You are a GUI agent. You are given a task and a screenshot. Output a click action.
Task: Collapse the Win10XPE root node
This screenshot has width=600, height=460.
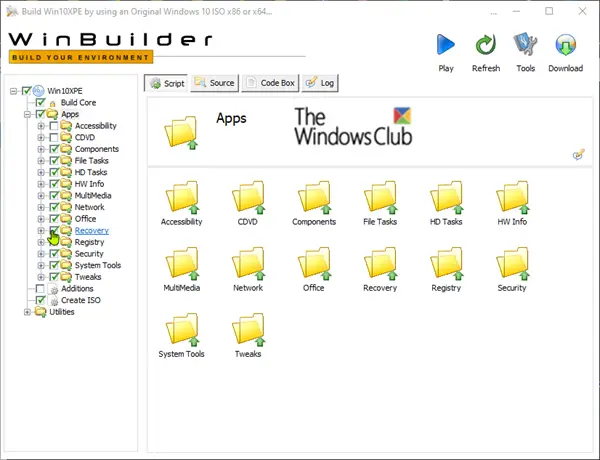13,91
